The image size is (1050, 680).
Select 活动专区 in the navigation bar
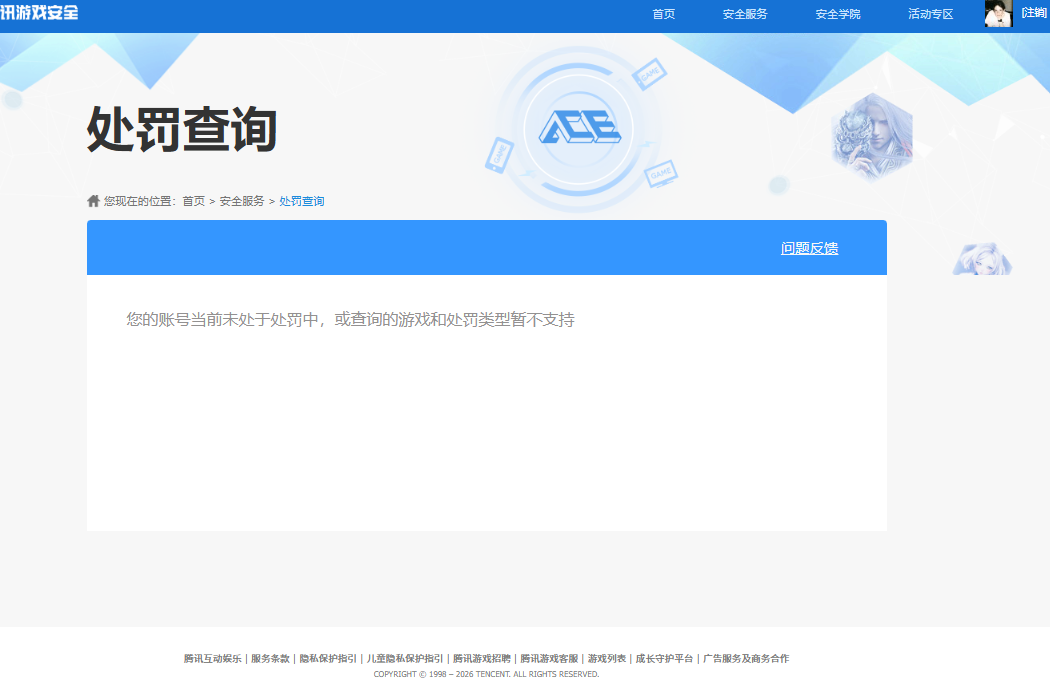(930, 13)
